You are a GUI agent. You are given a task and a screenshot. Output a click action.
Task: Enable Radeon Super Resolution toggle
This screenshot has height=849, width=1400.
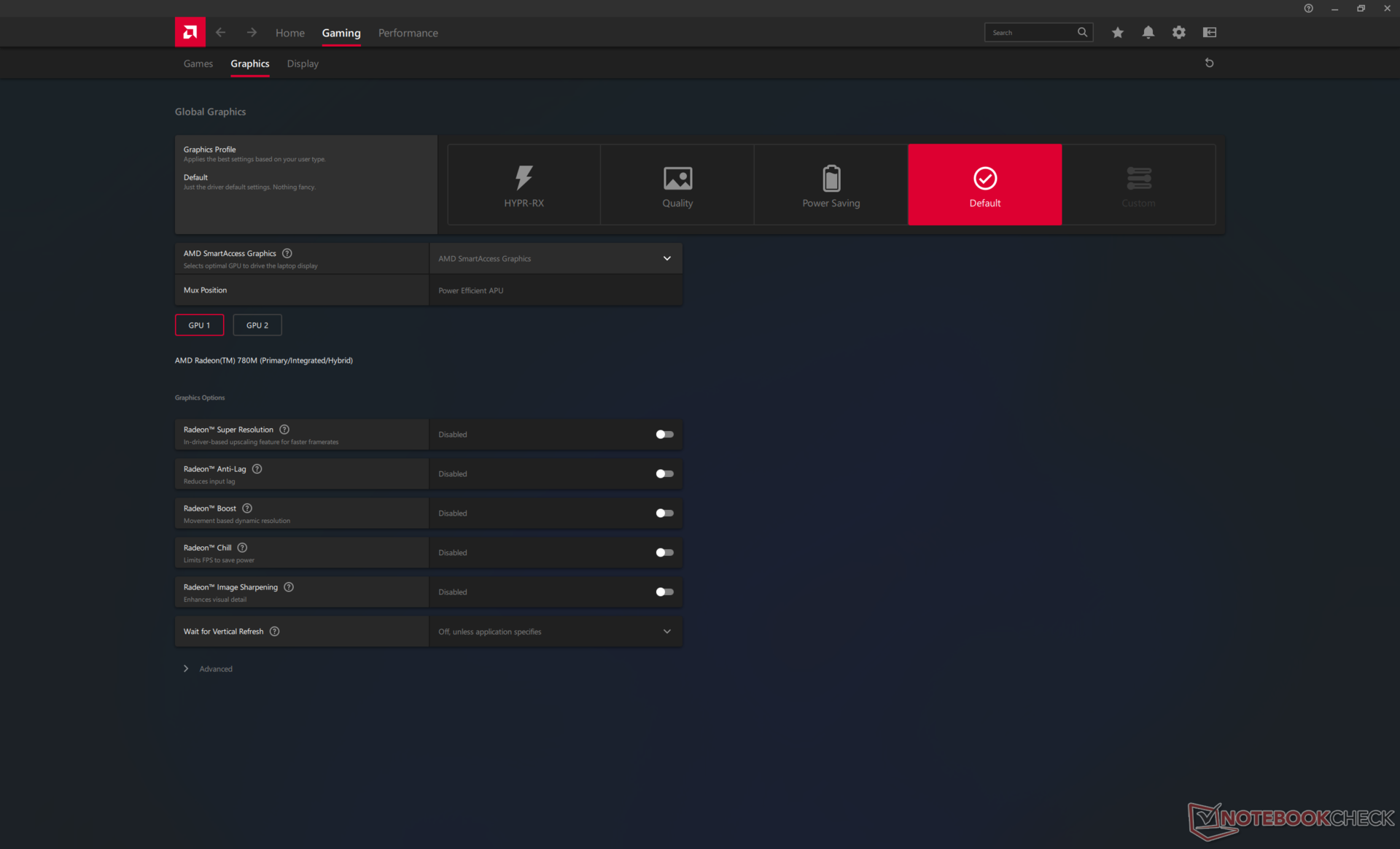pyautogui.click(x=664, y=434)
